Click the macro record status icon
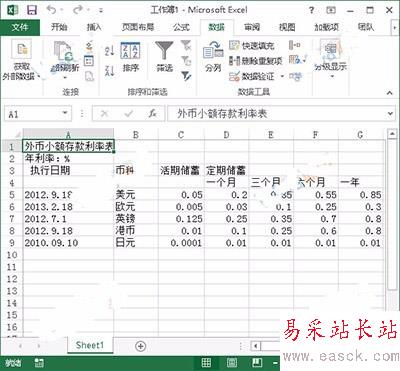The width and height of the screenshot is (400, 371). (39, 363)
